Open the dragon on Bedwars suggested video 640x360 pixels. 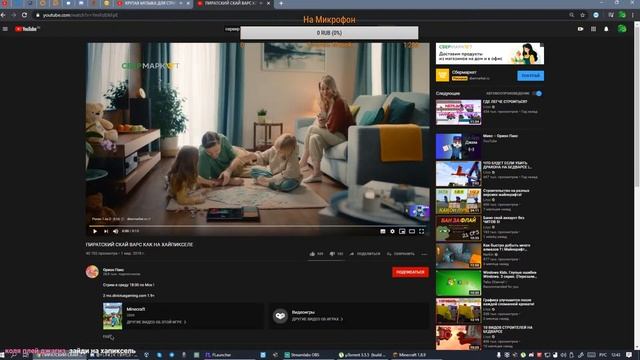pos(458,173)
